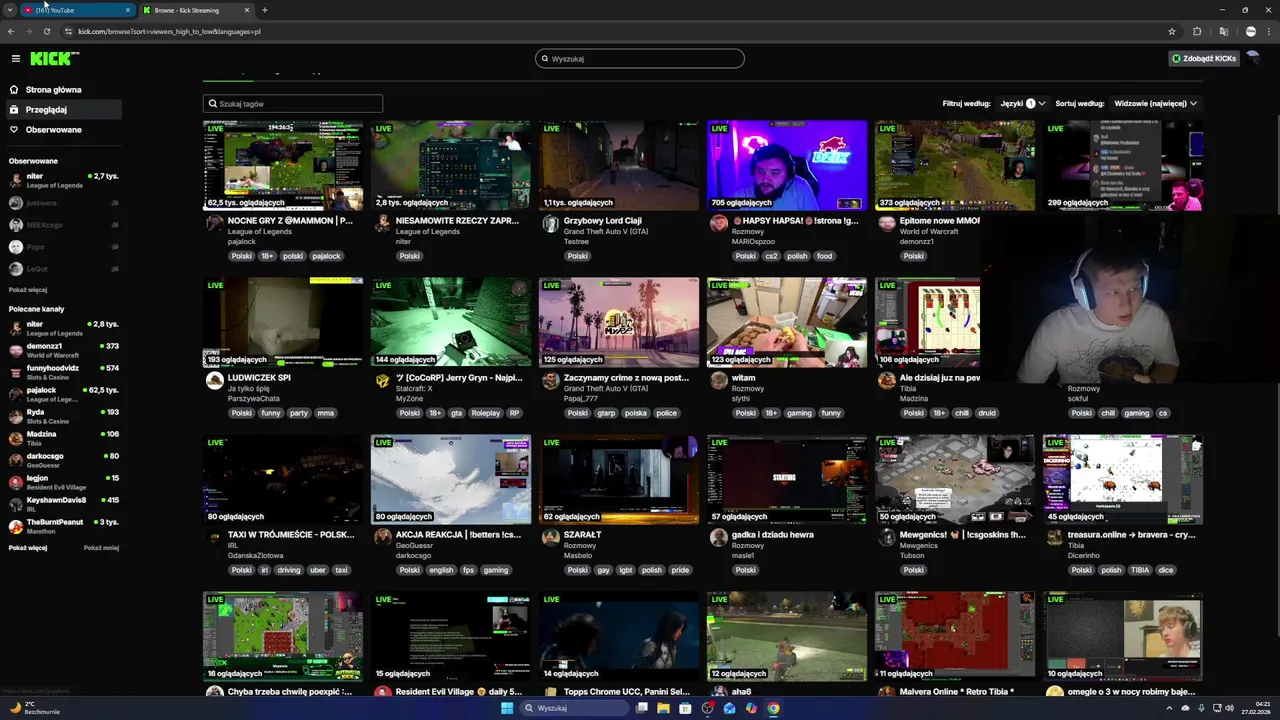Open the Języki filter dropdown

[1023, 104]
